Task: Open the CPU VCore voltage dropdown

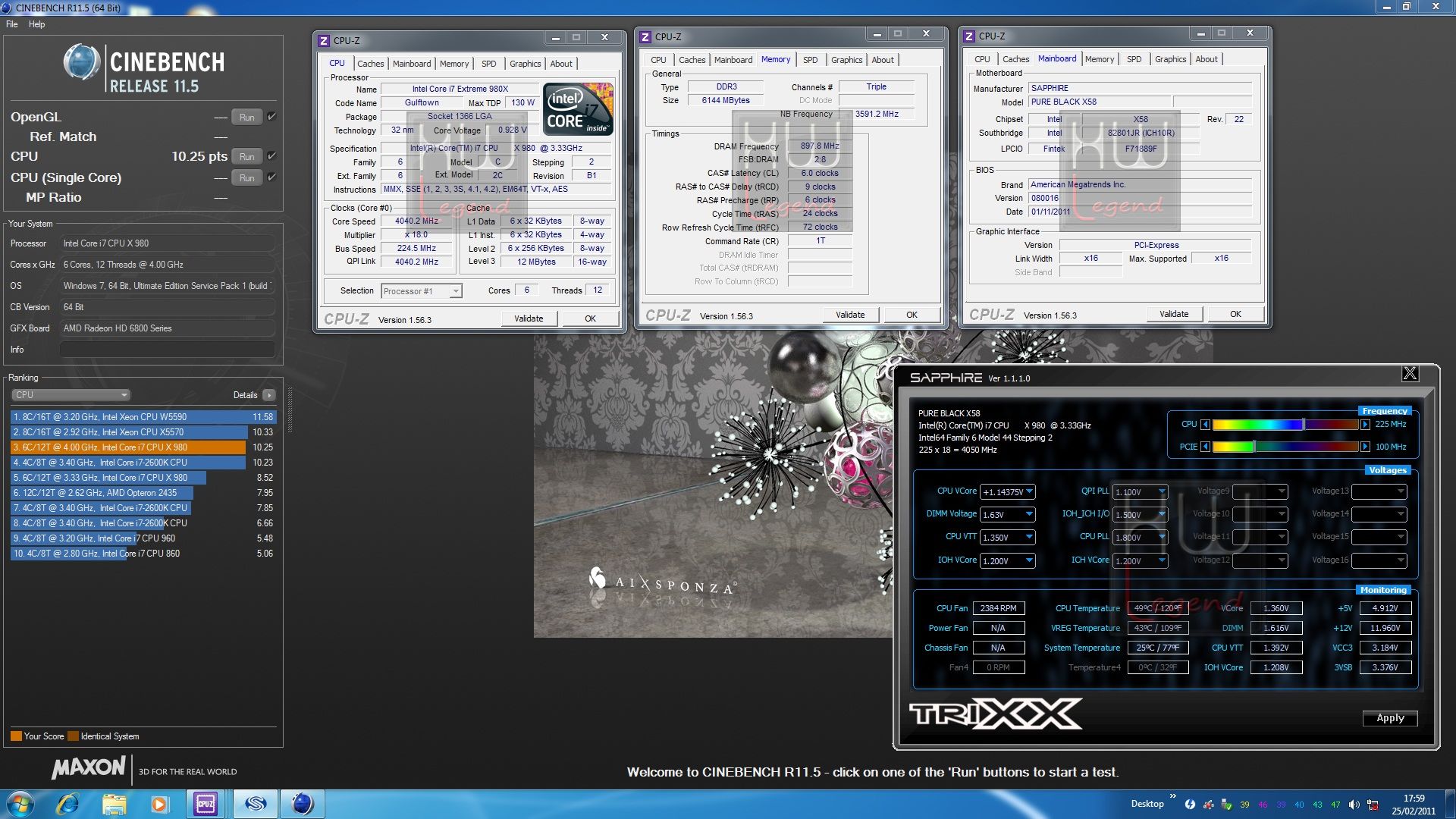Action: (1029, 491)
